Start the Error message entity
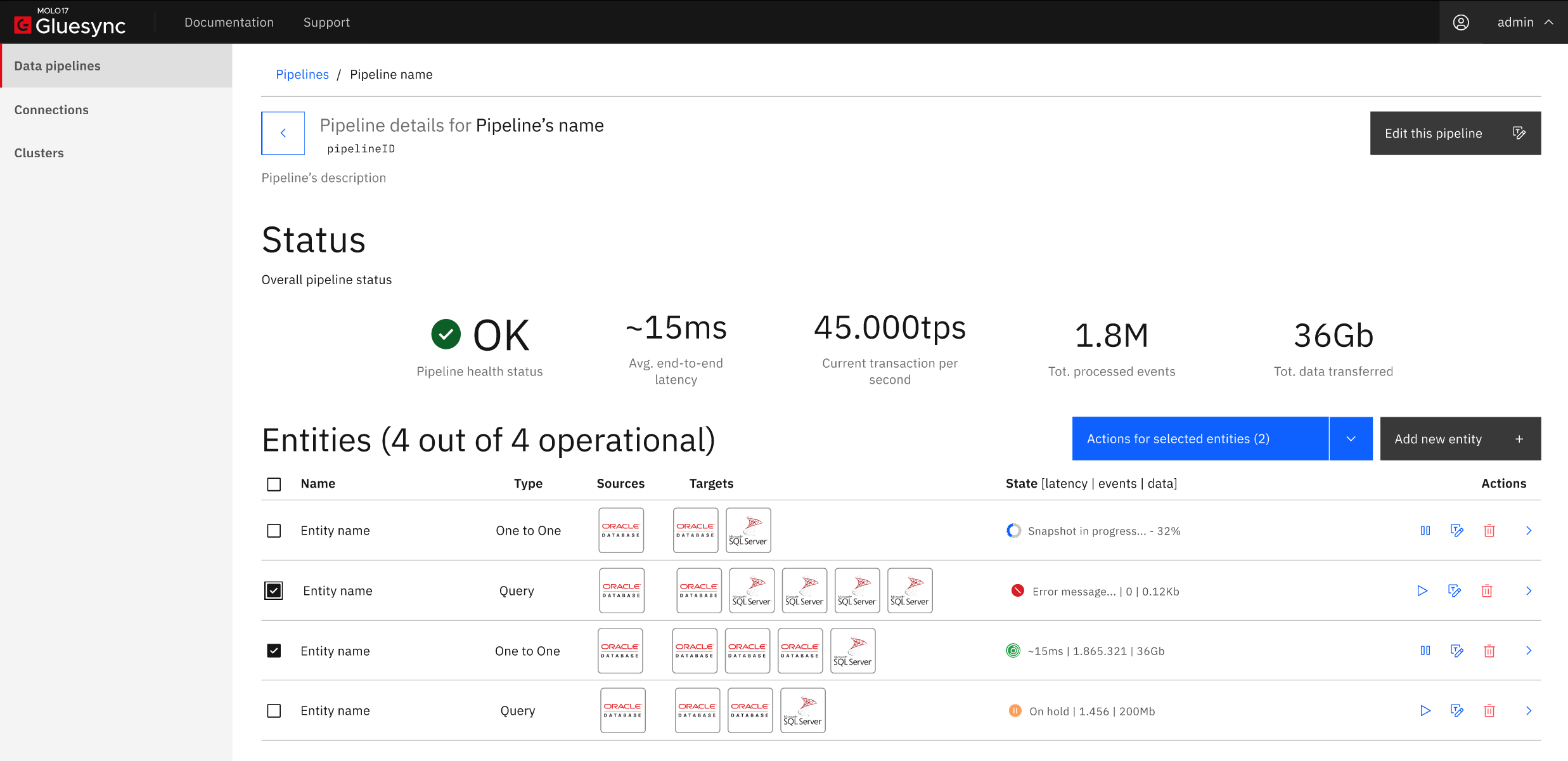Screen dimensions: 1568x761 pyautogui.click(x=1422, y=591)
